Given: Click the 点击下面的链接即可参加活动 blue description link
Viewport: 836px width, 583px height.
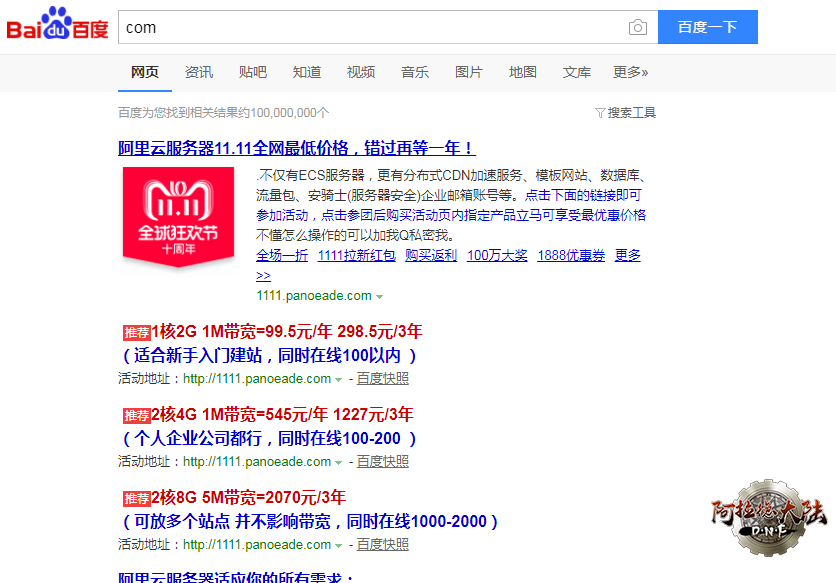Looking at the screenshot, I should tap(450, 205).
